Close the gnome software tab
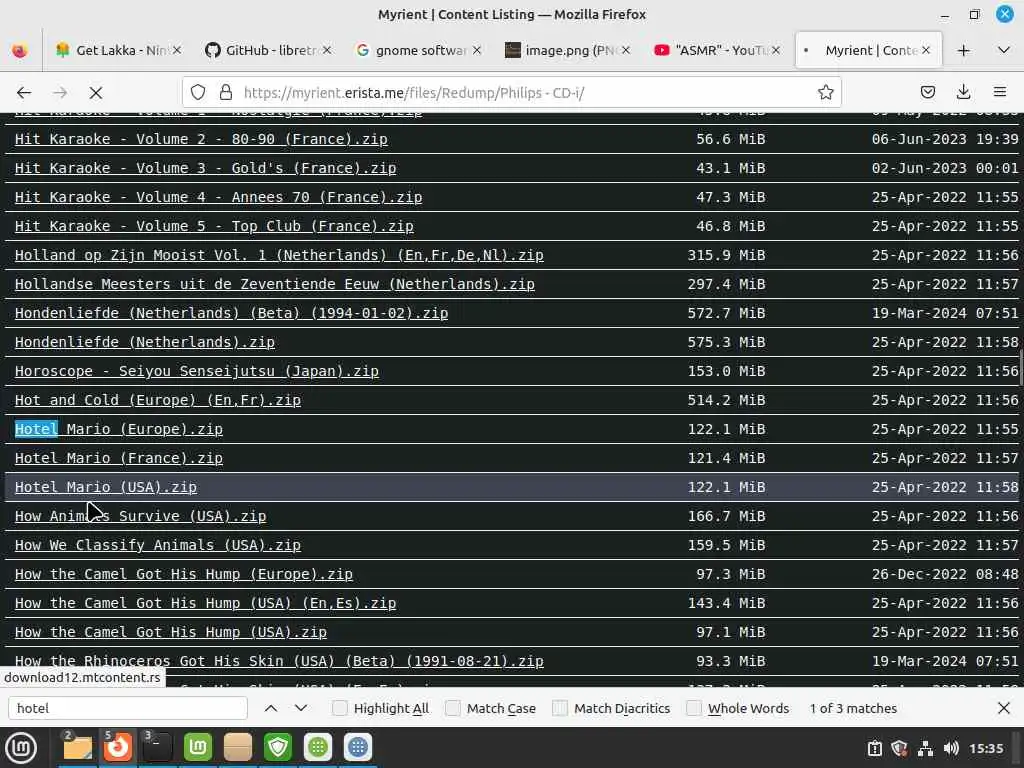 tap(477, 50)
